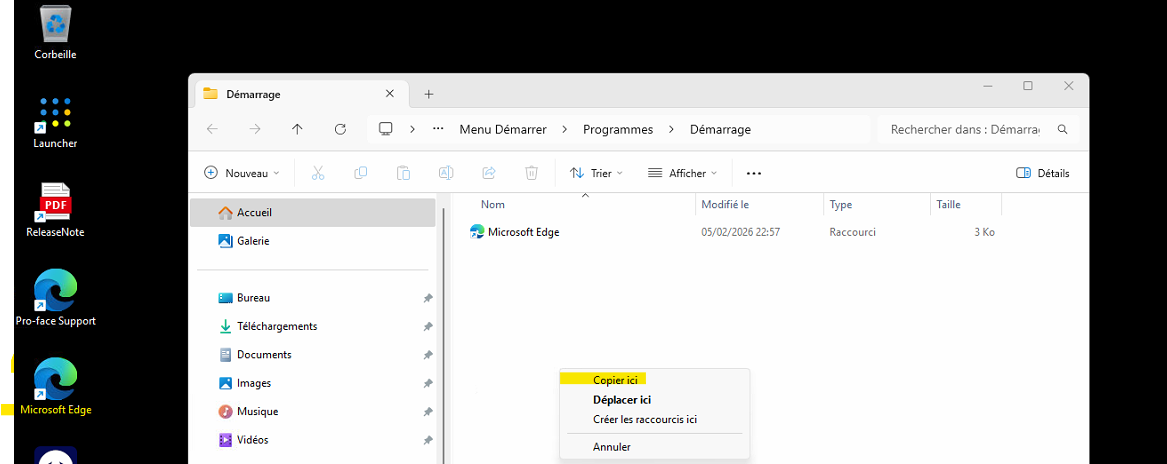
Task: Go back with the left arrow
Action: click(x=212, y=129)
